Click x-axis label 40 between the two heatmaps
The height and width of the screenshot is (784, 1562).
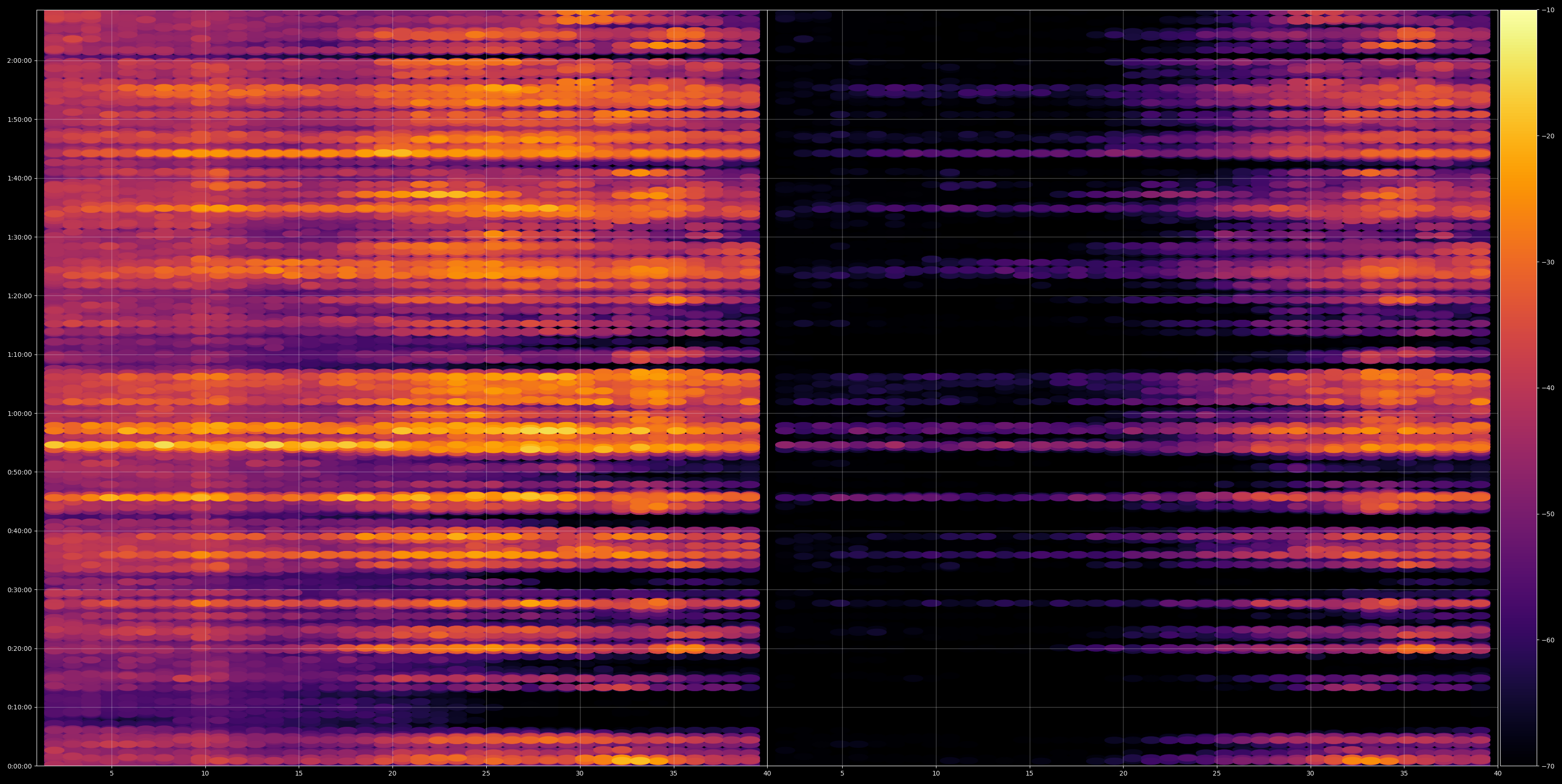point(767,774)
